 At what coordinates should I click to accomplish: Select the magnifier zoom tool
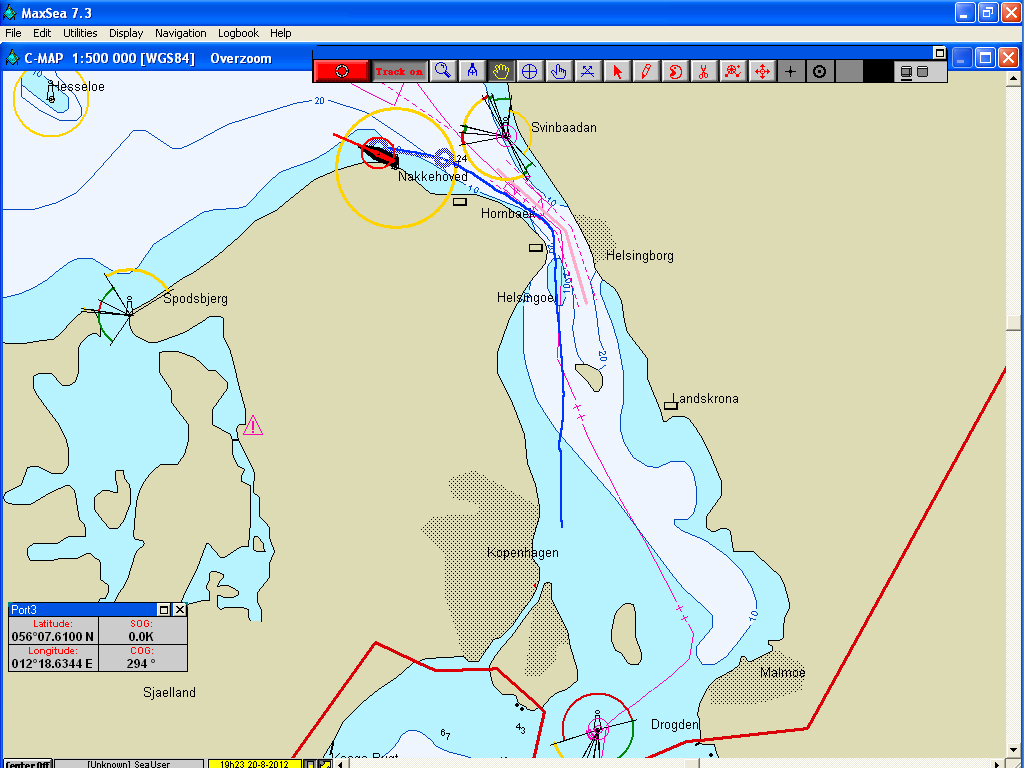click(x=443, y=71)
